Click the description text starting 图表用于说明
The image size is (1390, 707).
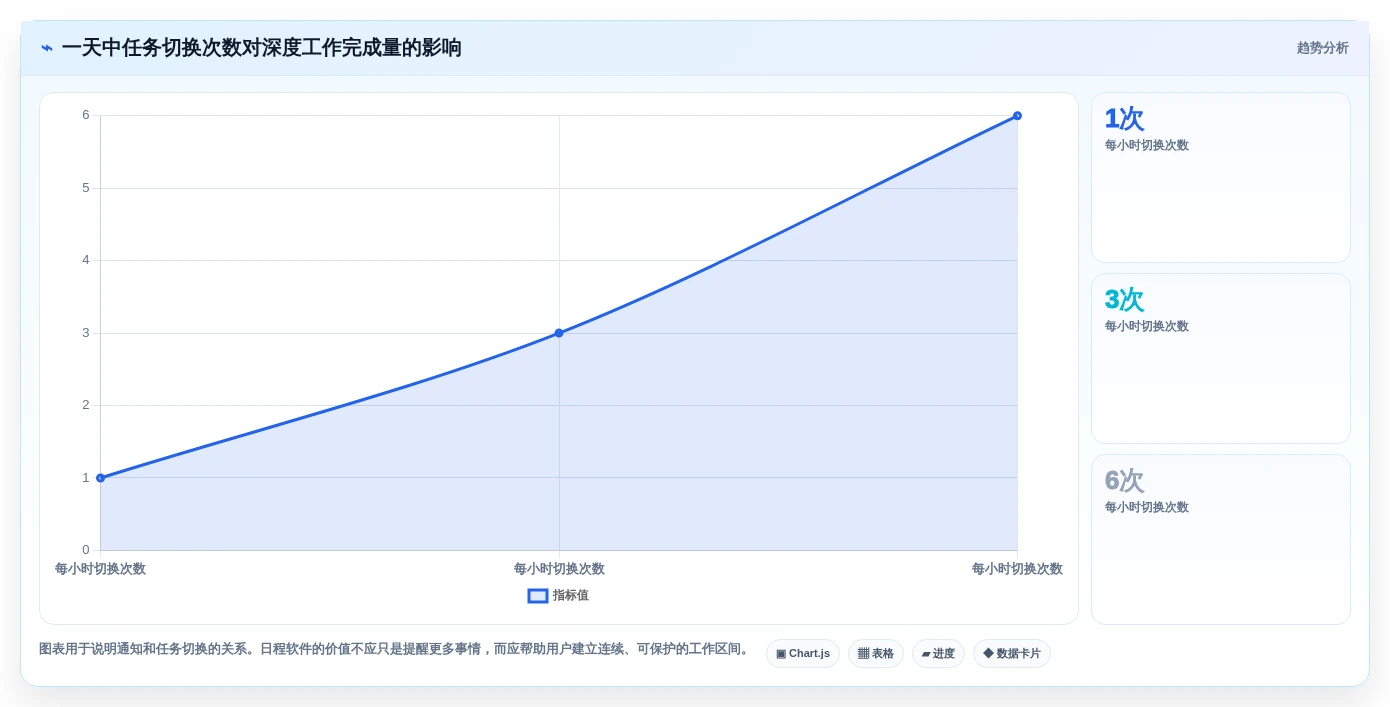click(x=396, y=649)
